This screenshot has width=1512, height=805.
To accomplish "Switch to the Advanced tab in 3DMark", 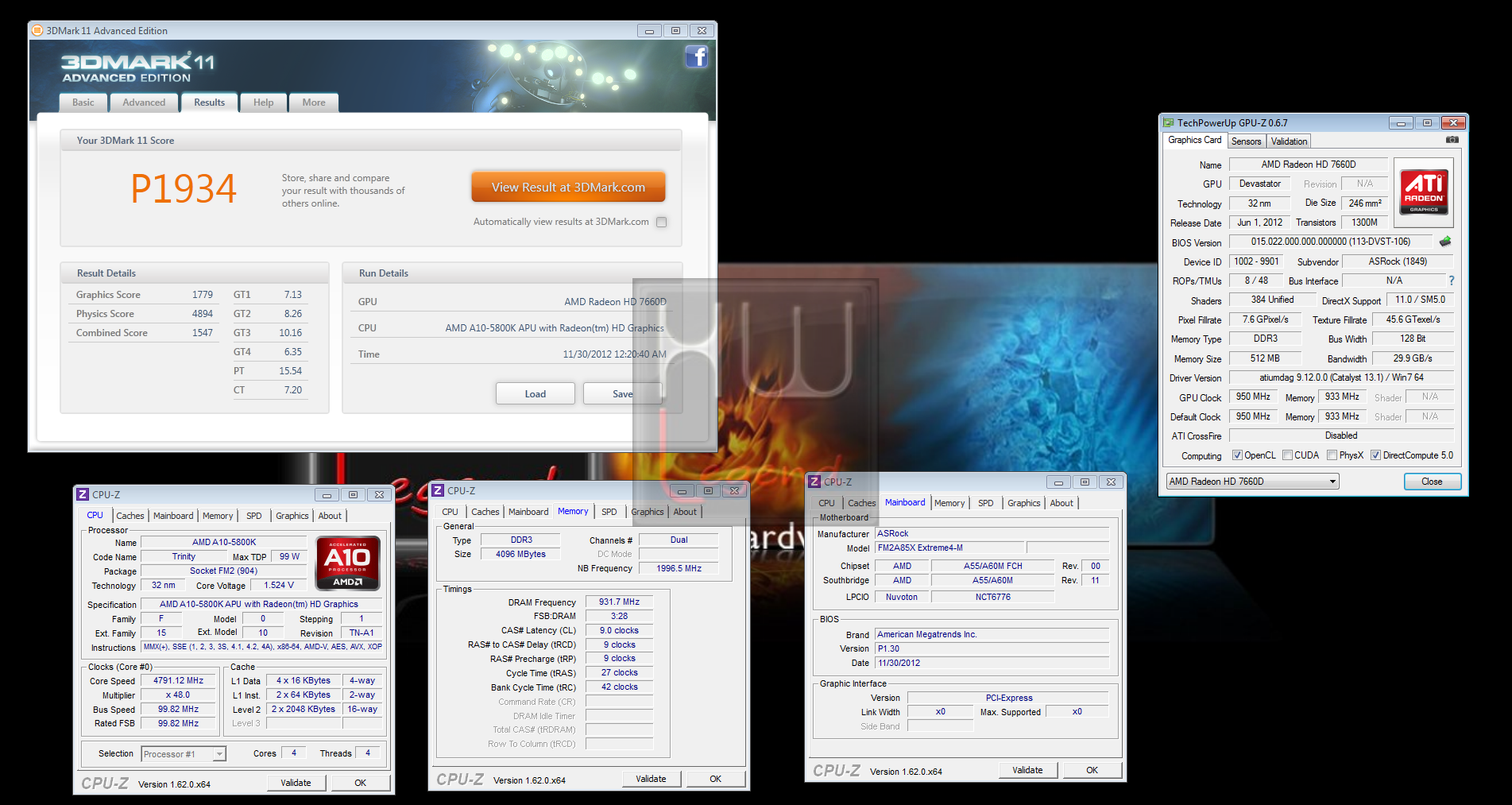I will pos(144,103).
